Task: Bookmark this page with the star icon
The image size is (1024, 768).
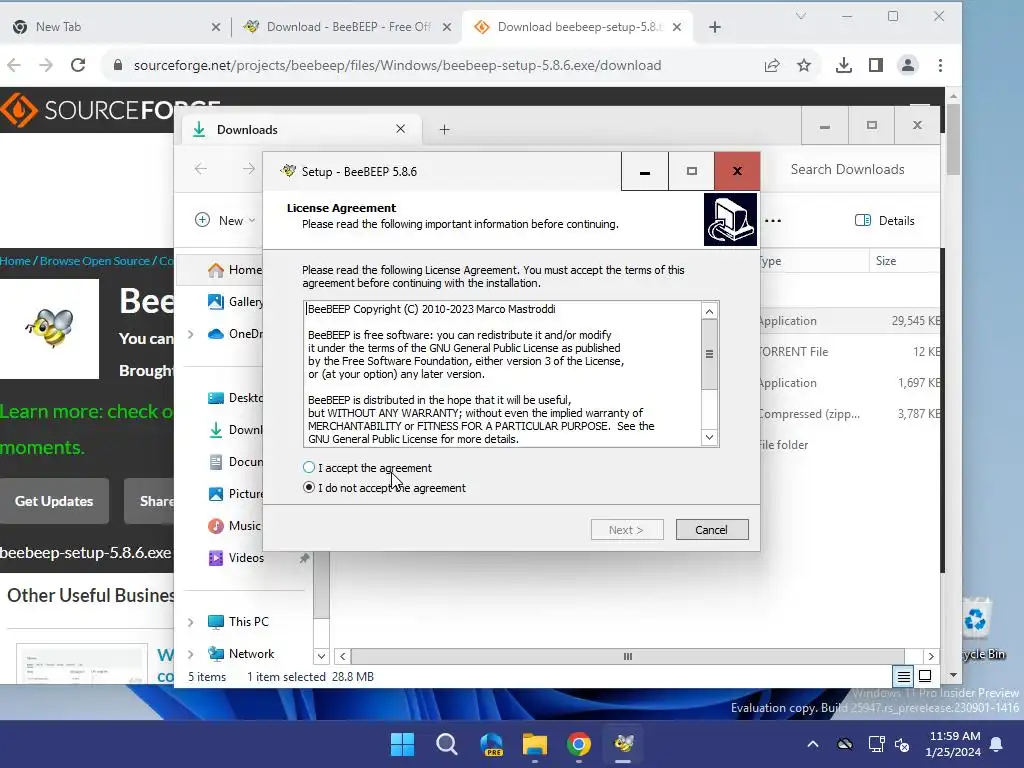Action: pos(804,65)
